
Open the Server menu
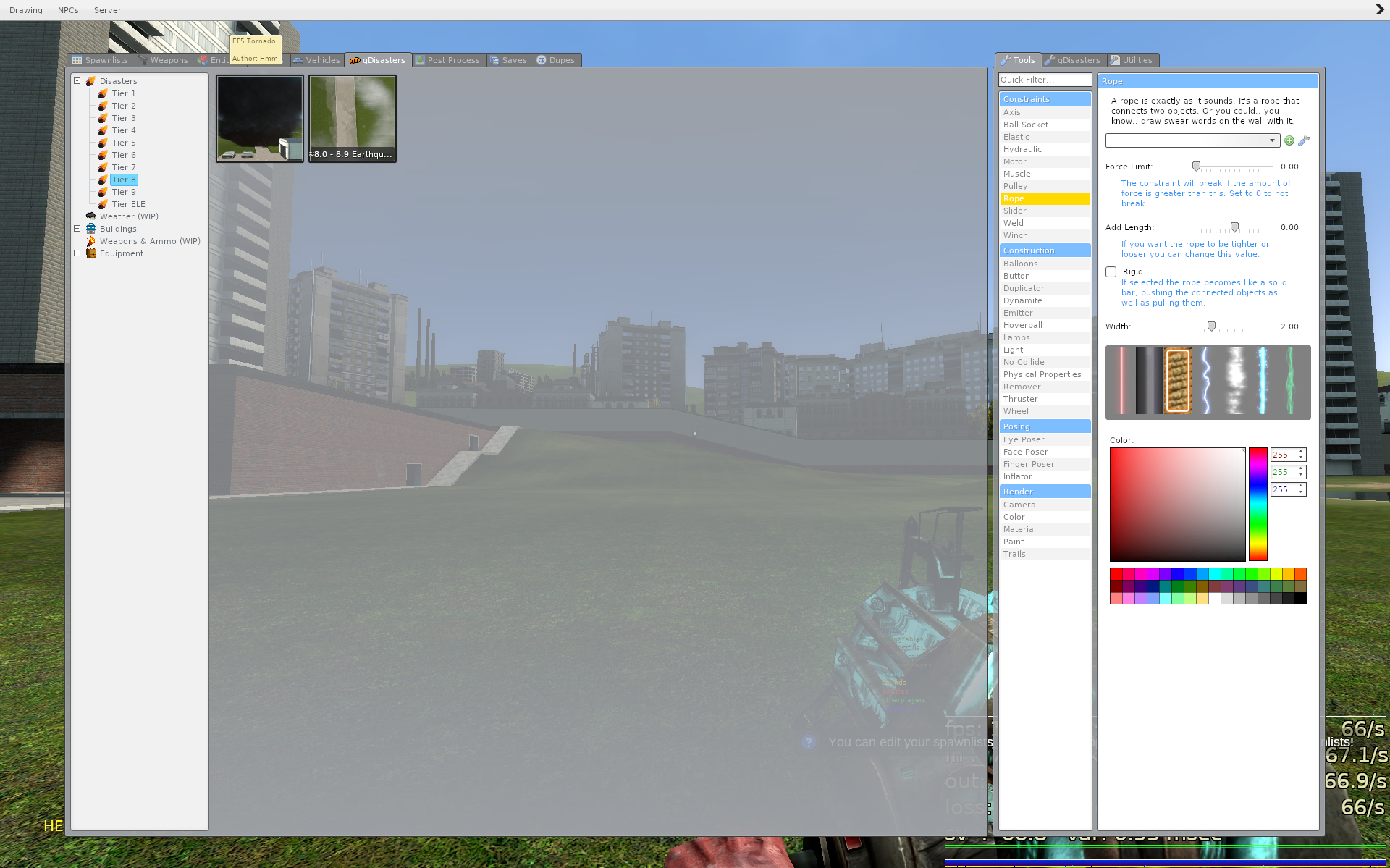coord(107,10)
